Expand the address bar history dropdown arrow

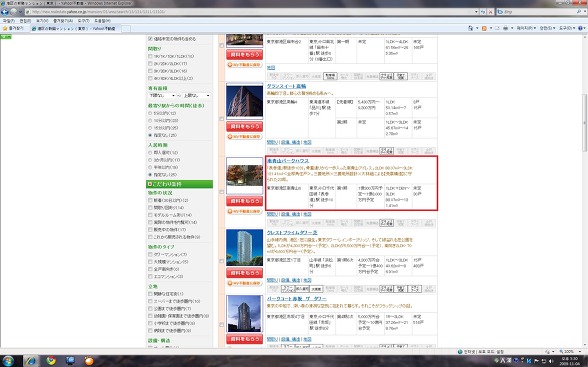(x=476, y=12)
